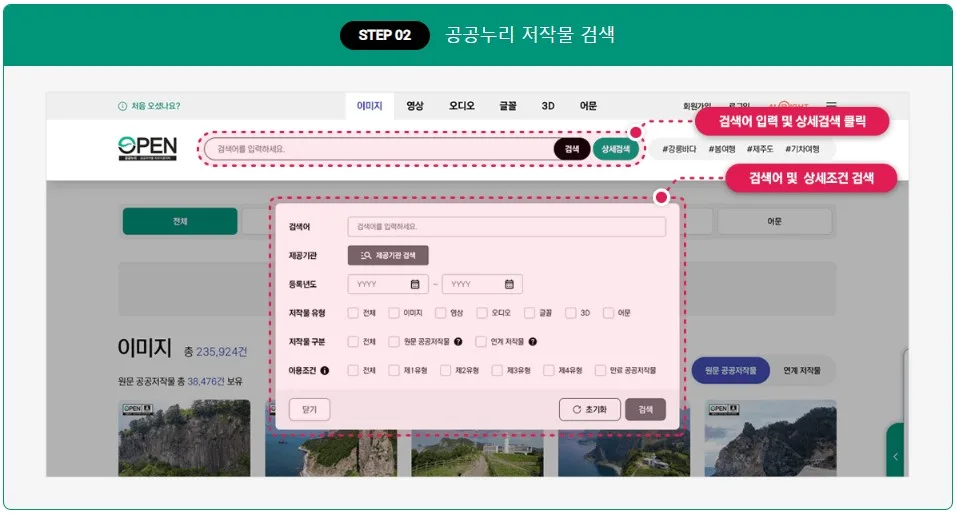The width and height of the screenshot is (957, 514).
Task: Switch to 영상 top tab
Action: tap(415, 106)
